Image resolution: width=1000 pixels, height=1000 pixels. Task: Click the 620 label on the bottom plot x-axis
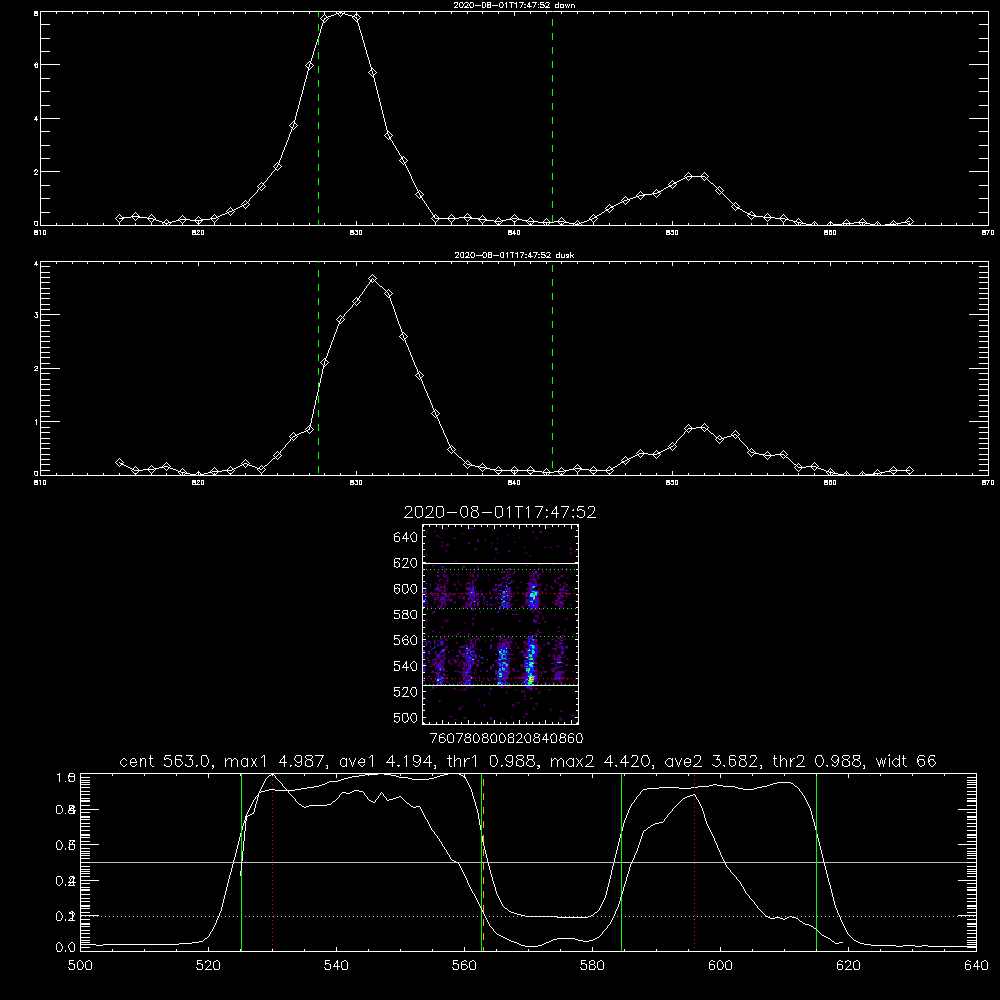pyautogui.click(x=848, y=966)
